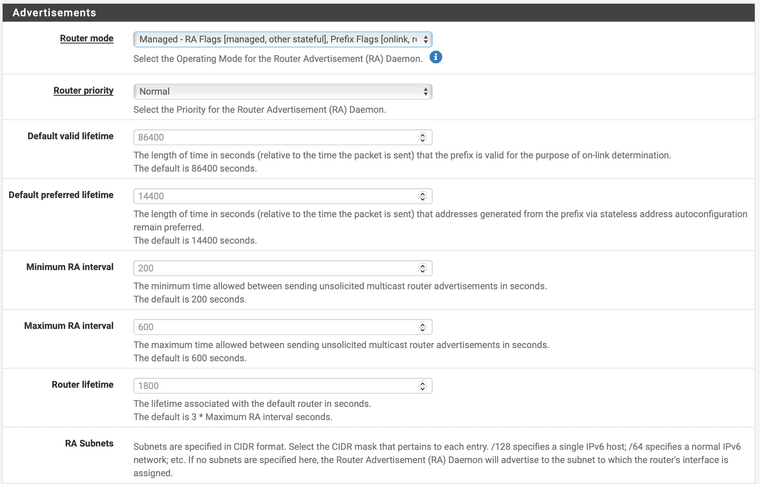Image resolution: width=760 pixels, height=484 pixels.
Task: Click stepper arrows on Default valid lifetime
Action: pyautogui.click(x=423, y=138)
